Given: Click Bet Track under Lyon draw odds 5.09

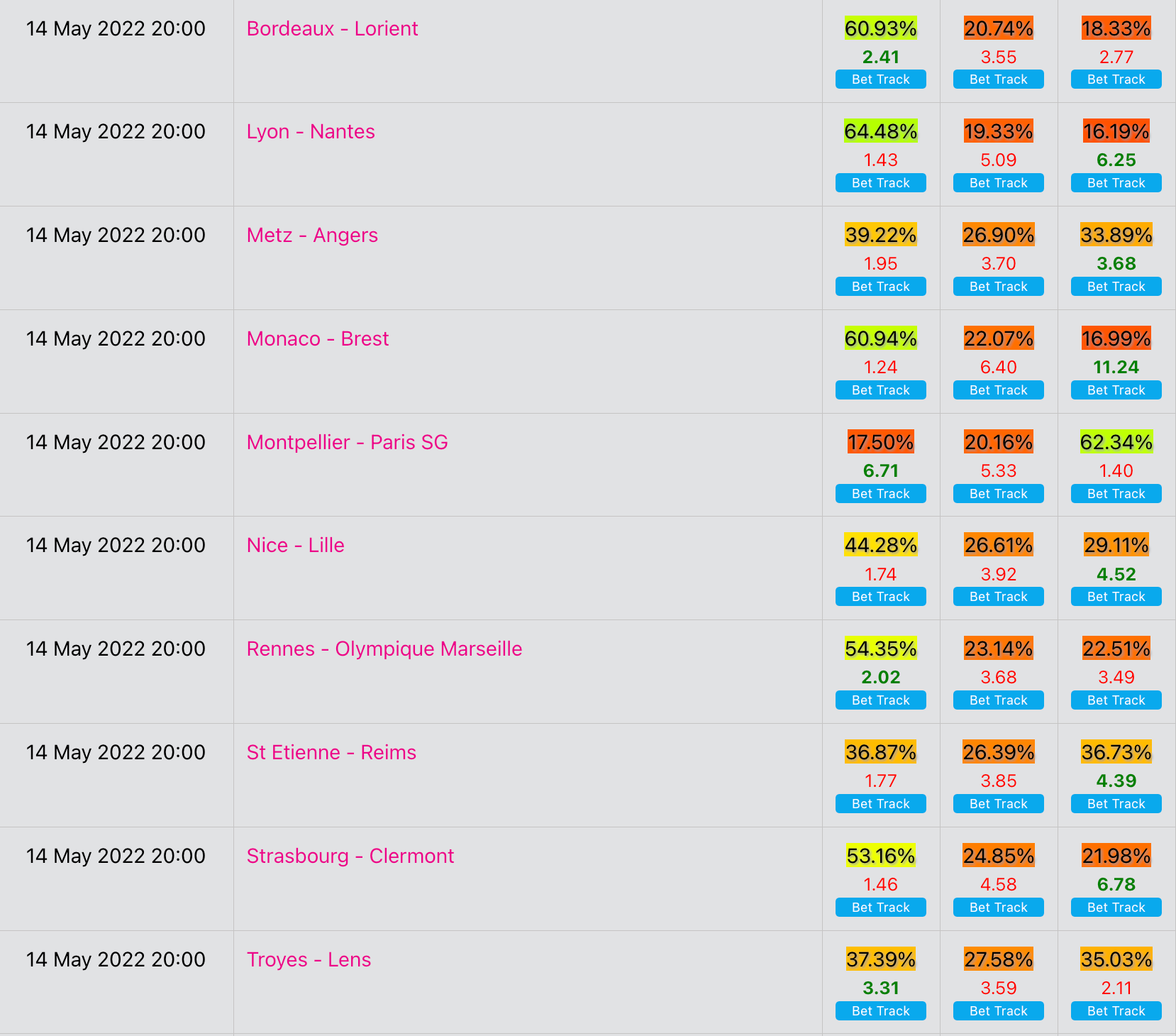Looking at the screenshot, I should click(x=999, y=183).
